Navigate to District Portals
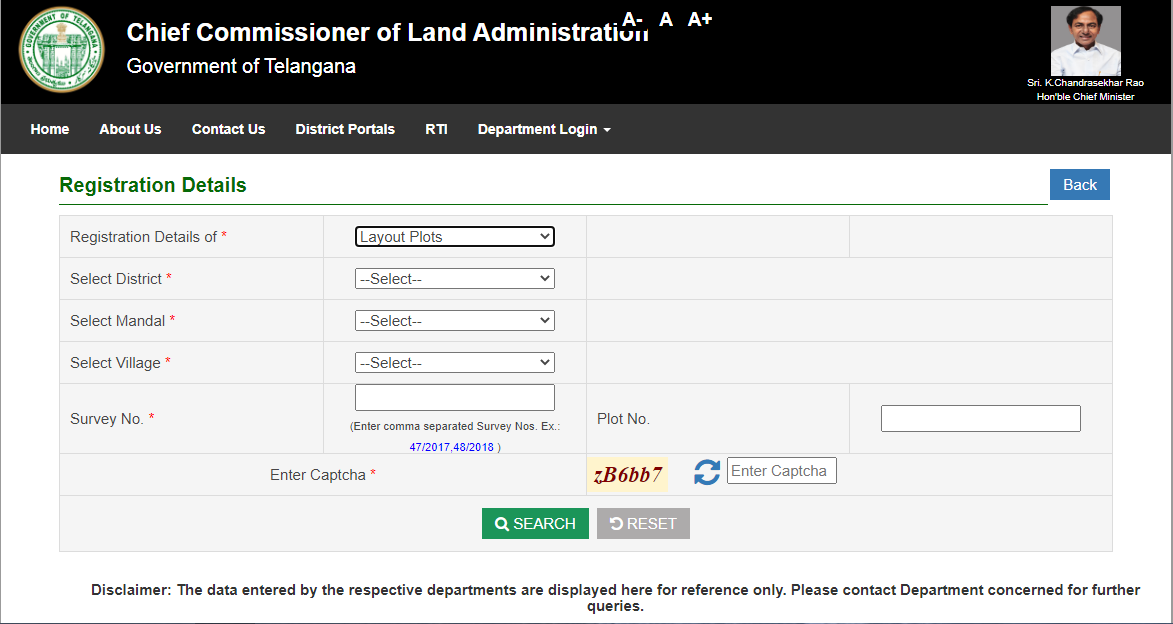Viewport: 1173px width, 624px height. click(345, 129)
